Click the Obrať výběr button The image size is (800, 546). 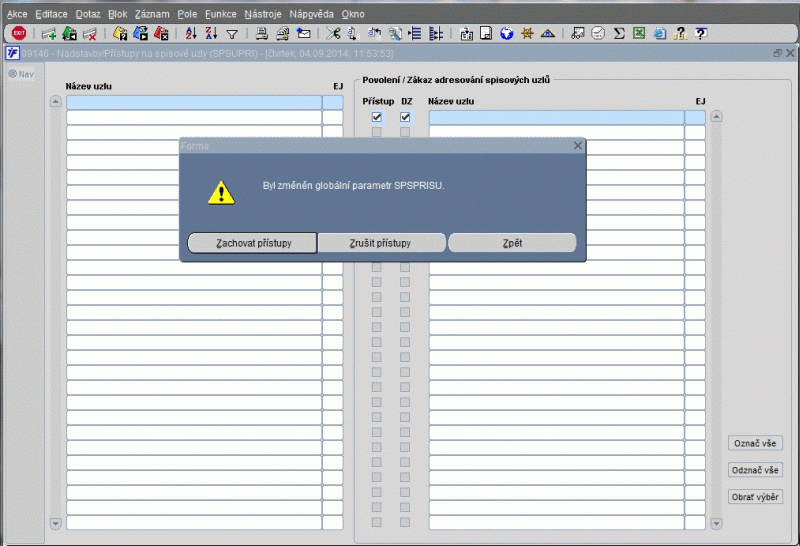755,497
